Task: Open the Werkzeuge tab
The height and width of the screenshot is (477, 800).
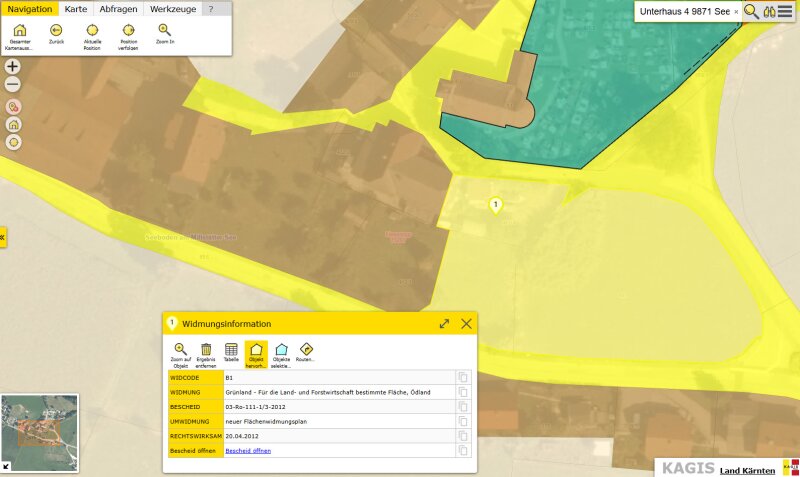Action: (173, 8)
